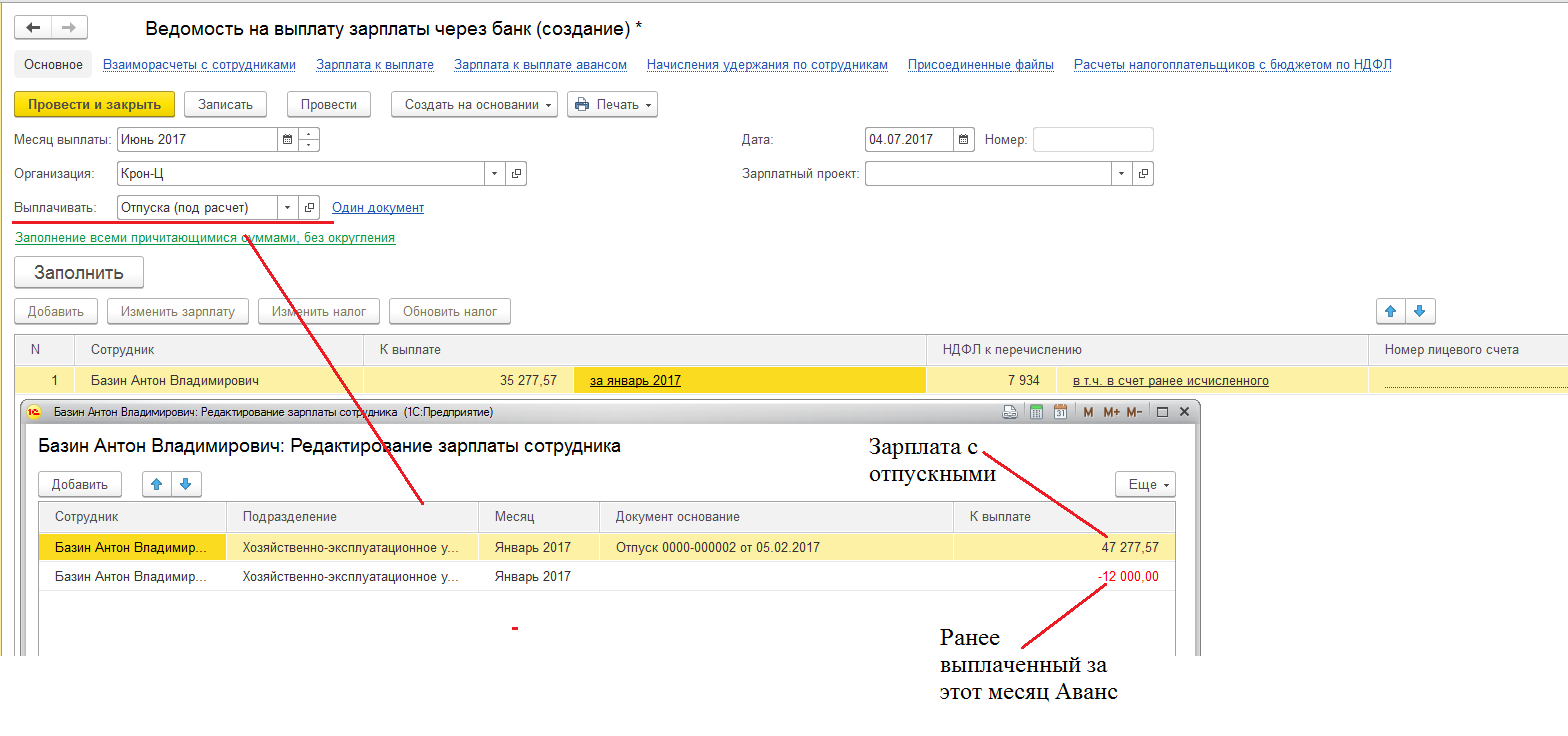
Task: Open the Организация record via open icon
Action: coord(516,174)
